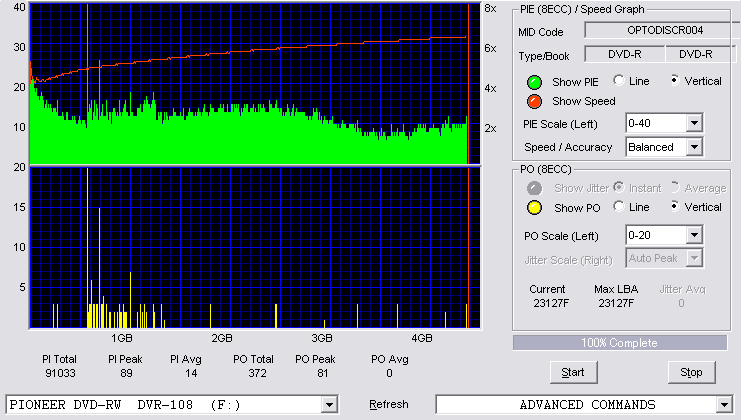Select Line mode for PIE graph
742x420 pixels.
pyautogui.click(x=618, y=80)
